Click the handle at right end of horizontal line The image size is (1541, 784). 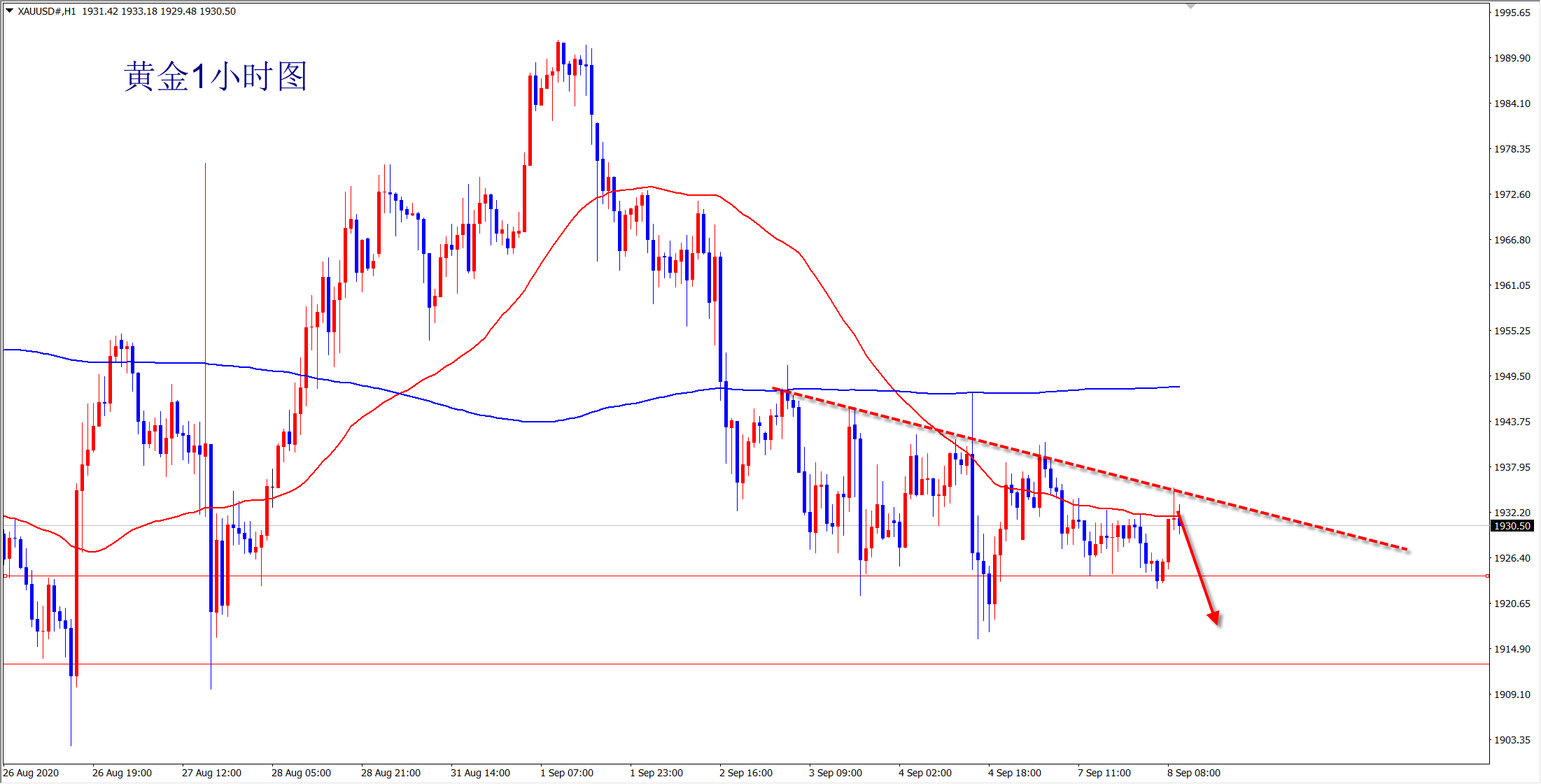[x=1487, y=576]
